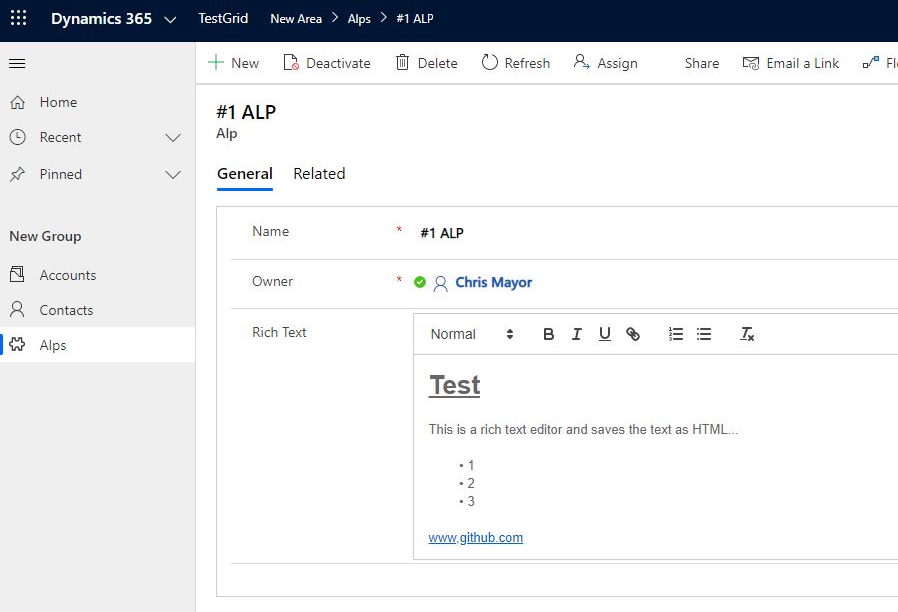Toggle underline formatting in editor toolbar
The height and width of the screenshot is (612, 898).
click(x=605, y=334)
